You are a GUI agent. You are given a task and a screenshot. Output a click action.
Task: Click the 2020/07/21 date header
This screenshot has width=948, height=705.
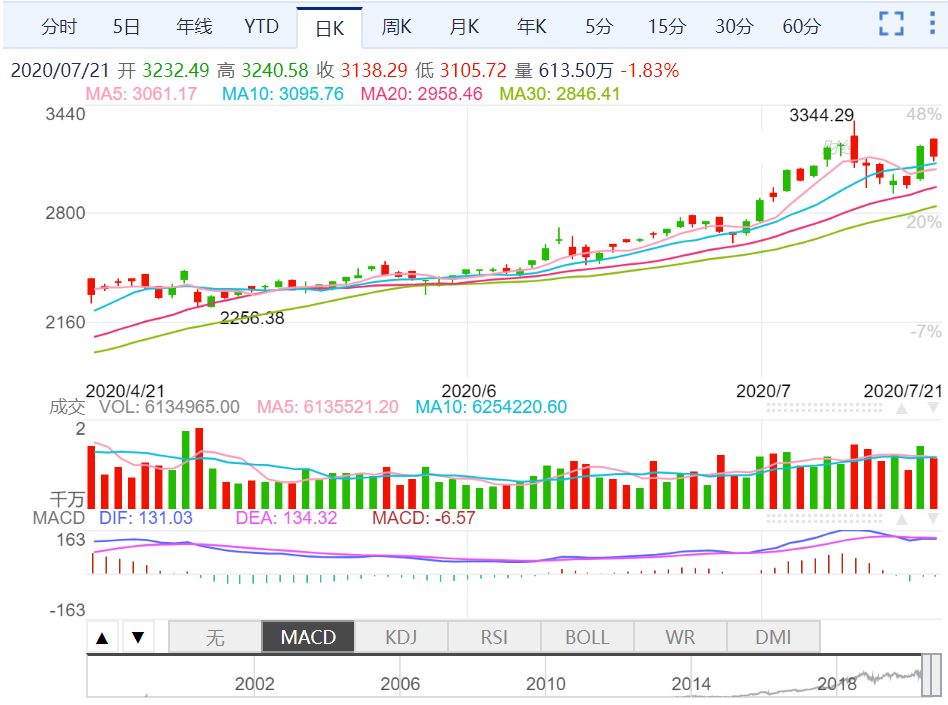point(60,70)
